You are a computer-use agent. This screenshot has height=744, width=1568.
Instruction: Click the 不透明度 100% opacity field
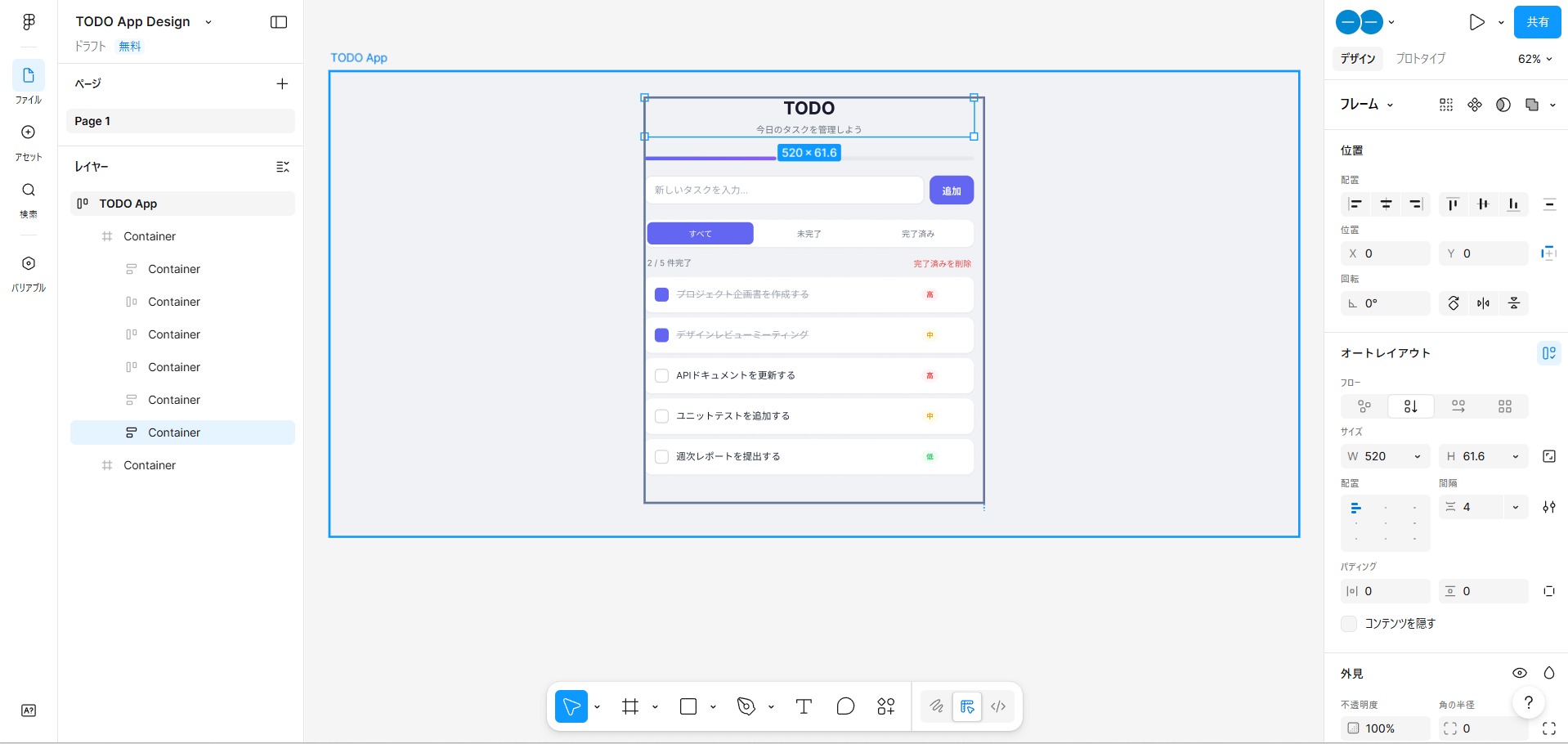(x=1386, y=728)
